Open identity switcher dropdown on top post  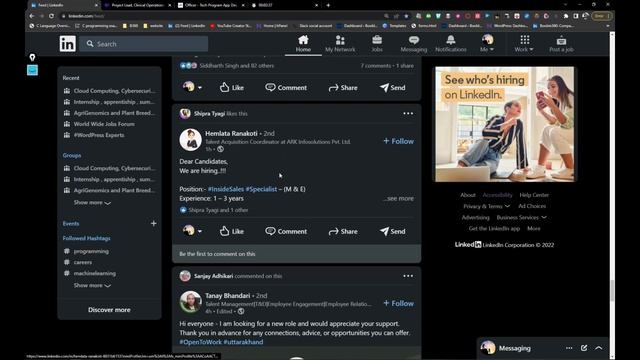point(192,87)
